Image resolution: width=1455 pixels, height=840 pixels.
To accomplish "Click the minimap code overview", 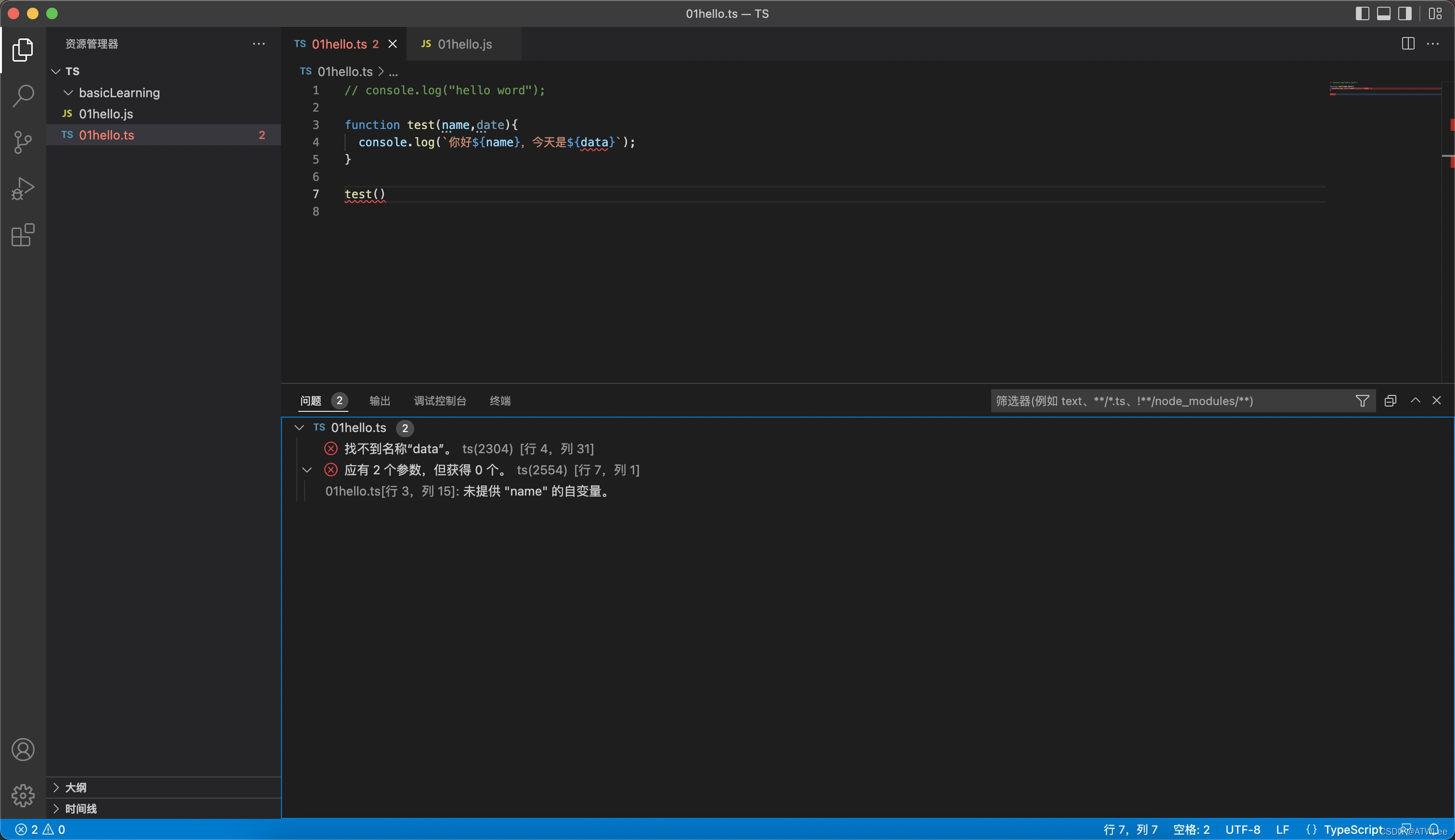I will point(1385,88).
